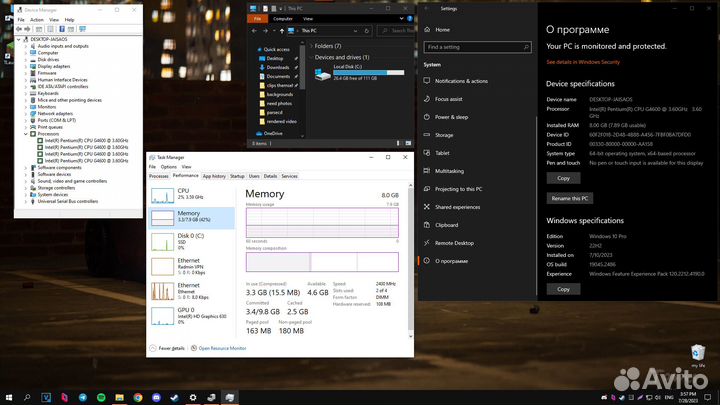The height and width of the screenshot is (405, 720).
Task: Open the Home icon in Settings
Action: 427,29
